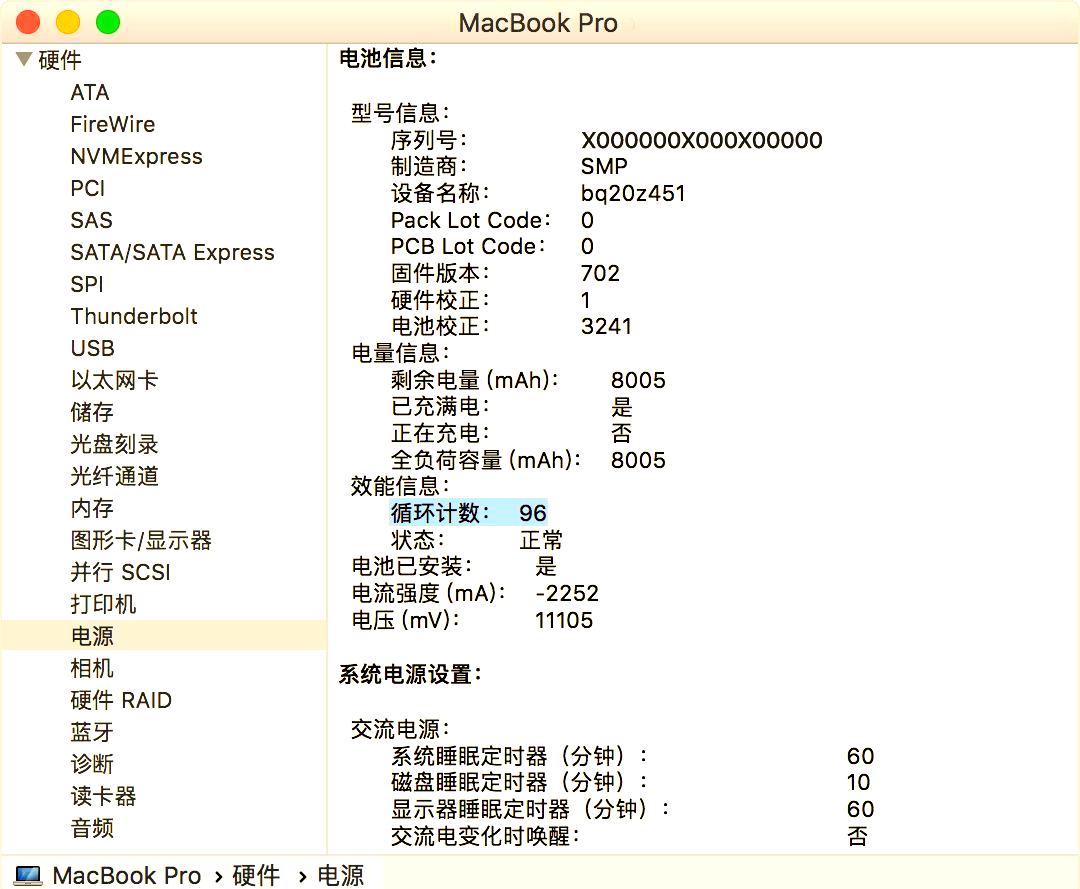This screenshot has height=889, width=1080.
Task: Select FireWire in the sidebar
Action: [x=113, y=124]
